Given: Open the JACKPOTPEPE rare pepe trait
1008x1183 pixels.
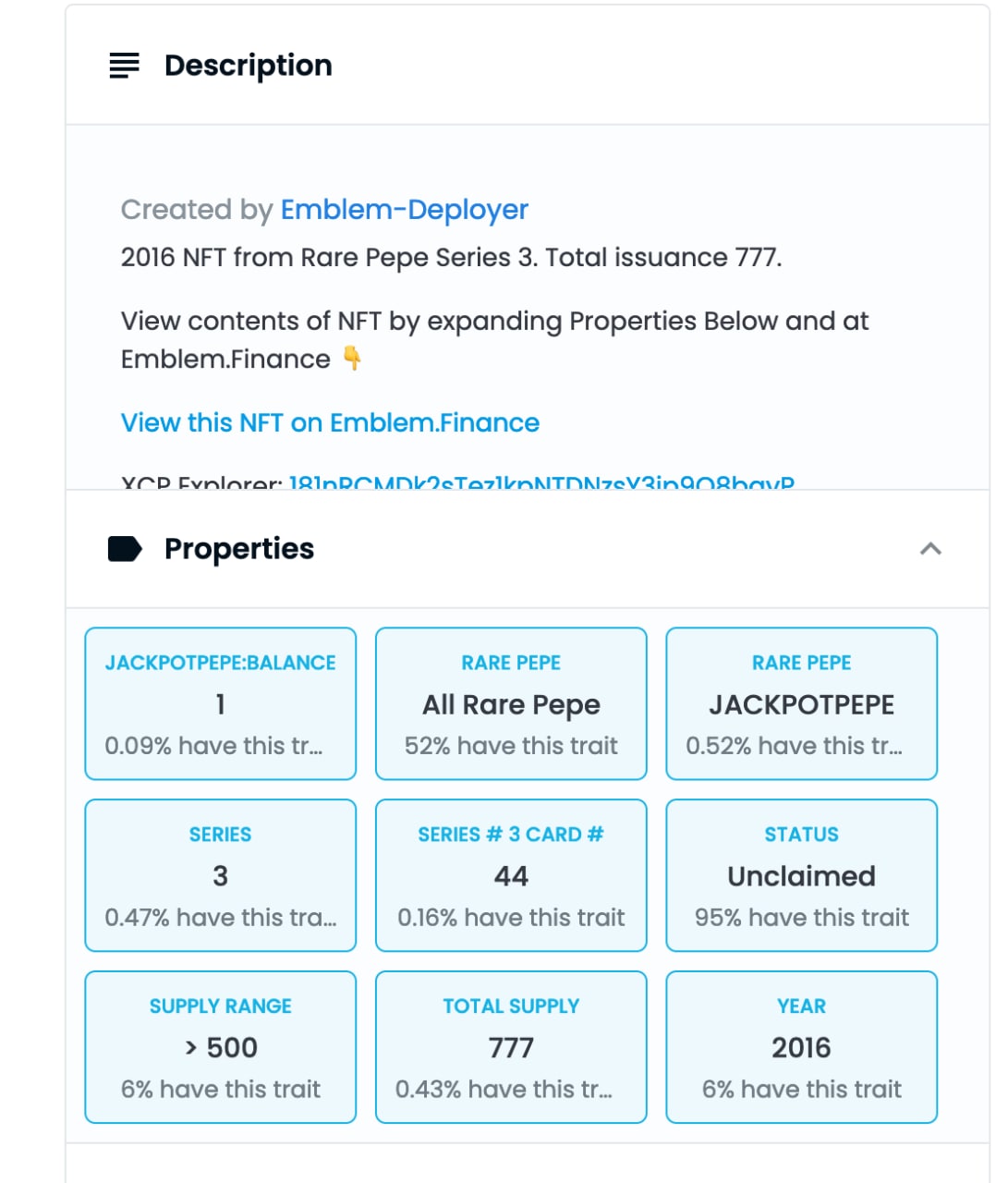Looking at the screenshot, I should pyautogui.click(x=801, y=703).
